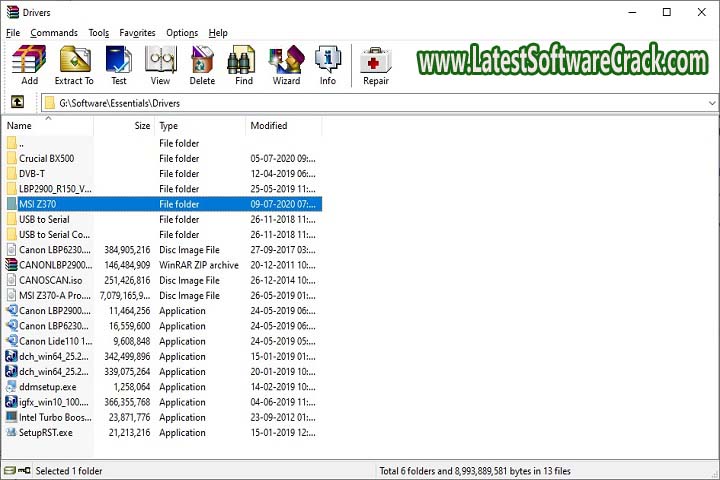The width and height of the screenshot is (720, 480).
Task: Open the Favorites menu
Action: pyautogui.click(x=137, y=33)
